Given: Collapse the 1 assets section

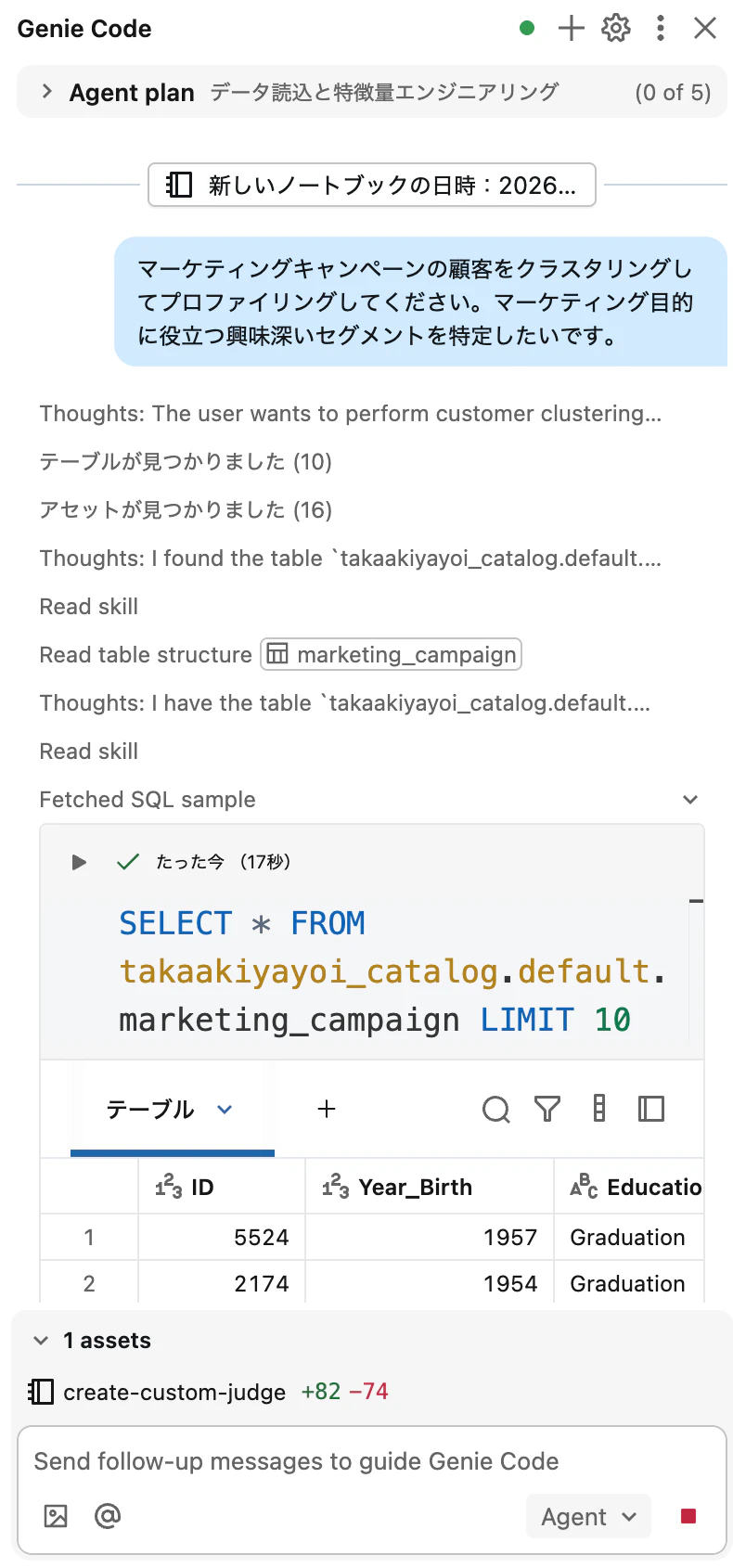Looking at the screenshot, I should coord(40,1341).
